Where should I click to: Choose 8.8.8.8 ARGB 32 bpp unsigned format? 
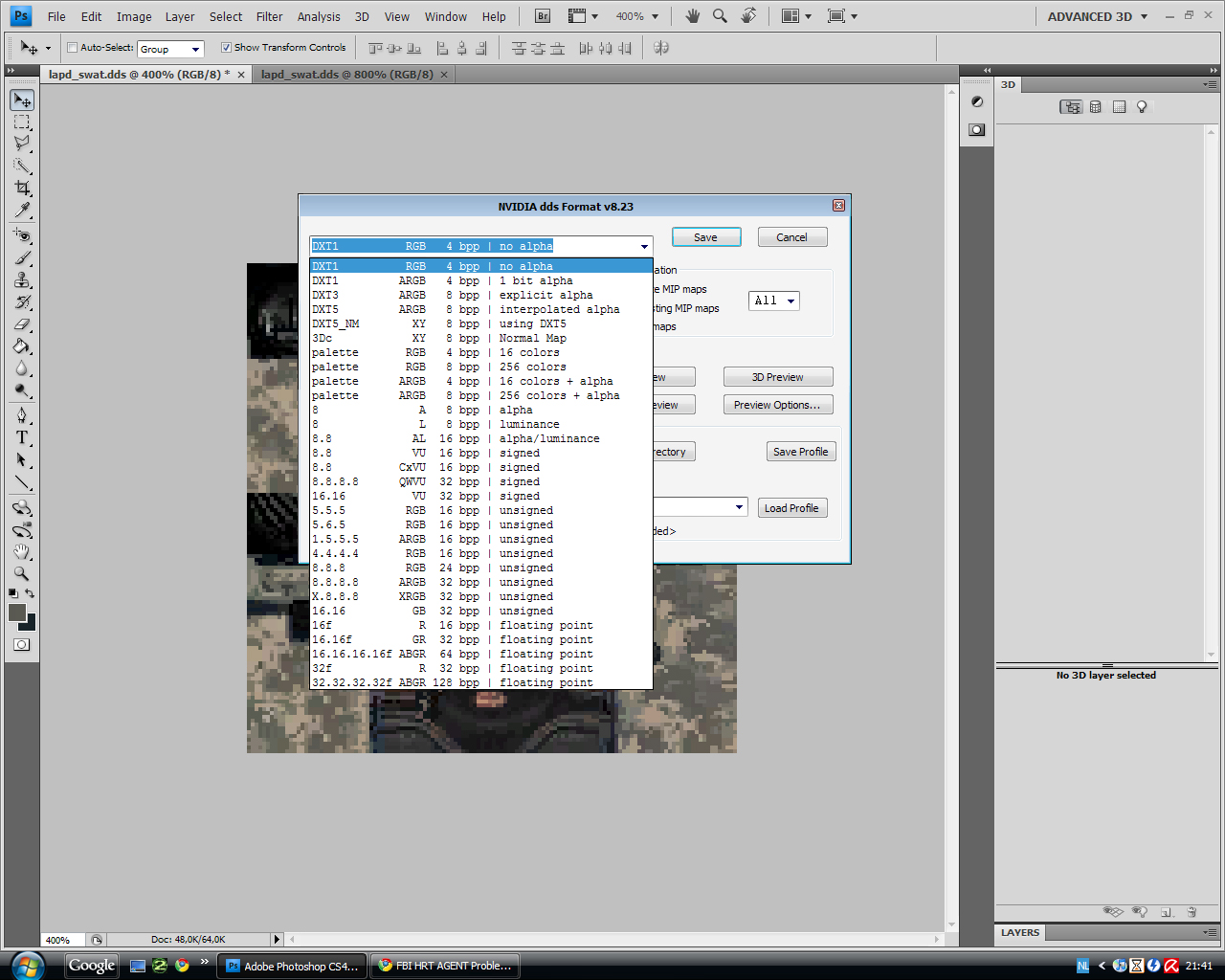(x=480, y=582)
